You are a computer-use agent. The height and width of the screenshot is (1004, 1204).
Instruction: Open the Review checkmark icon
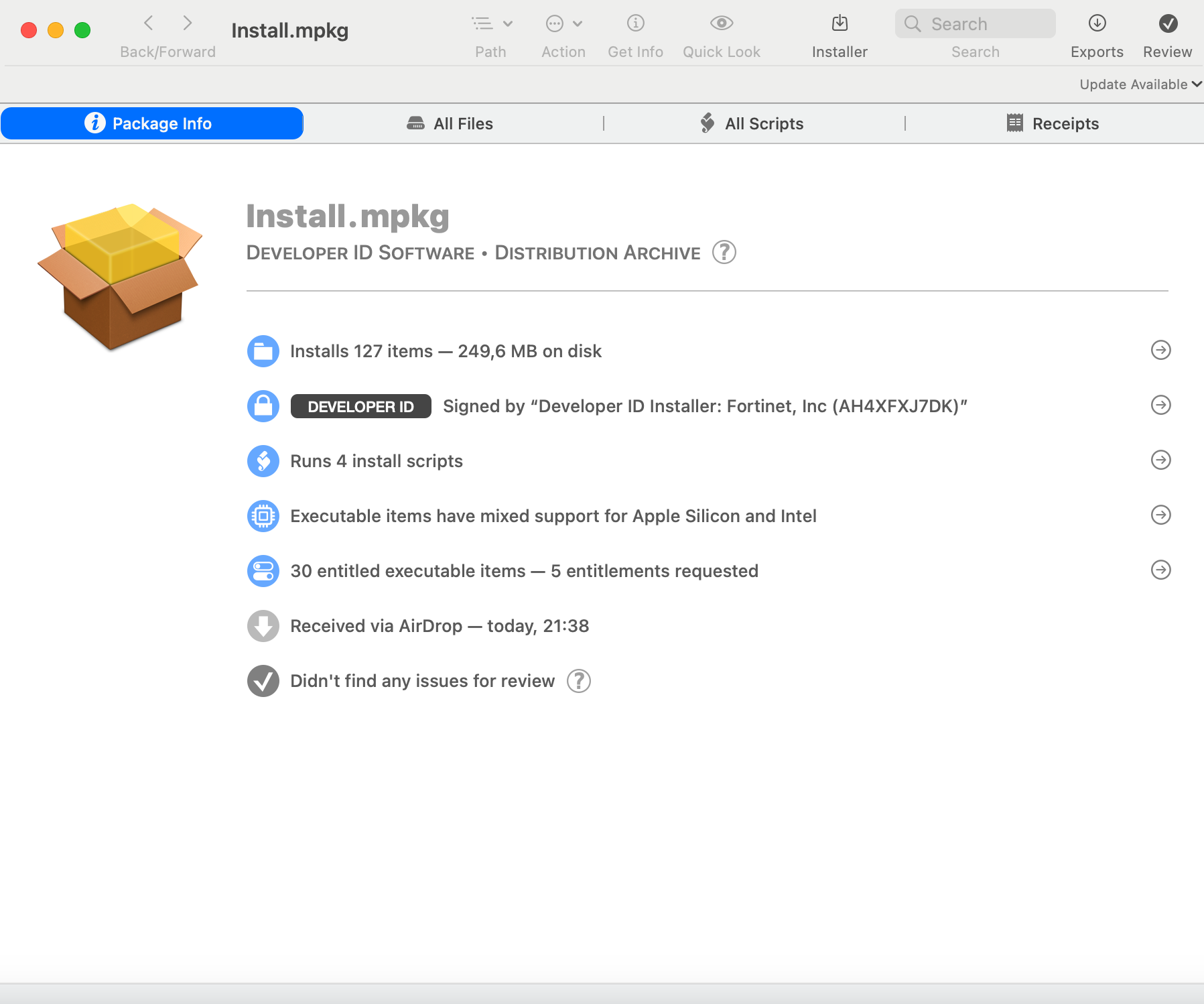pyautogui.click(x=1167, y=23)
